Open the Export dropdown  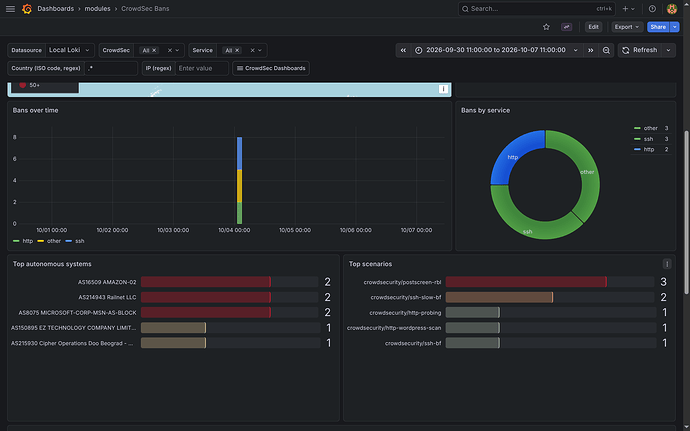[x=627, y=27]
